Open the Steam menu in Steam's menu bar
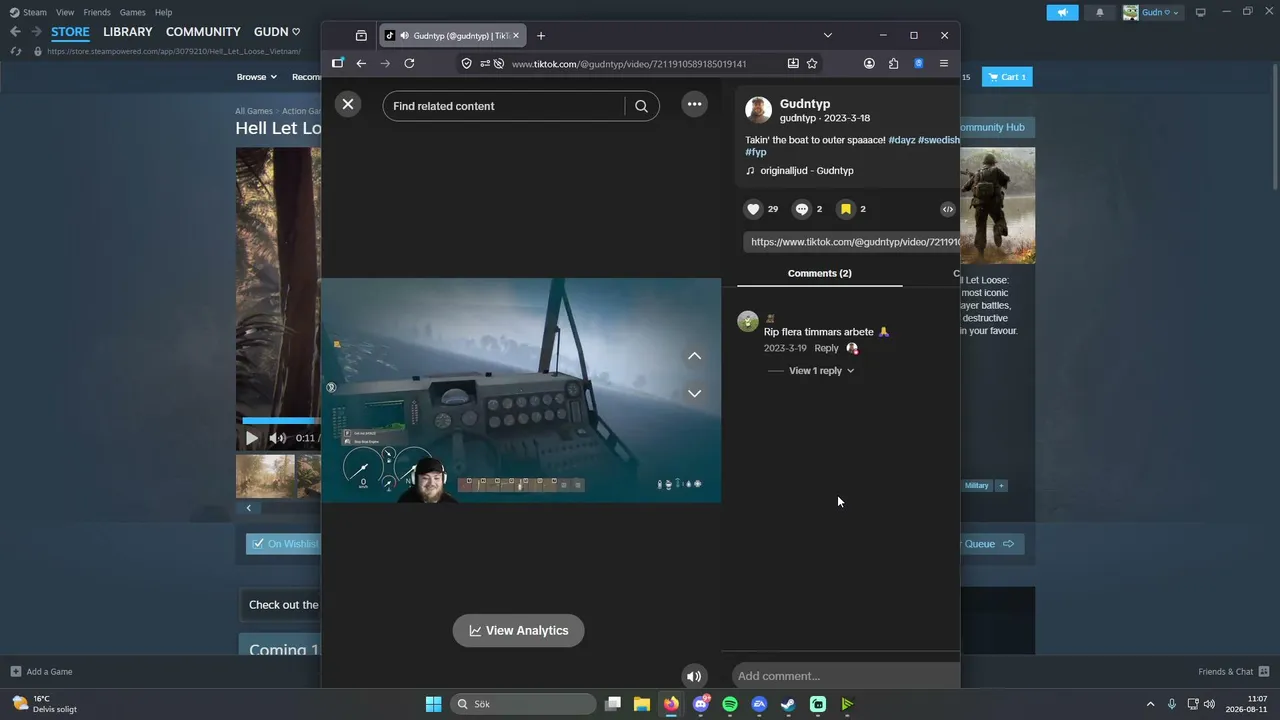 (x=34, y=13)
